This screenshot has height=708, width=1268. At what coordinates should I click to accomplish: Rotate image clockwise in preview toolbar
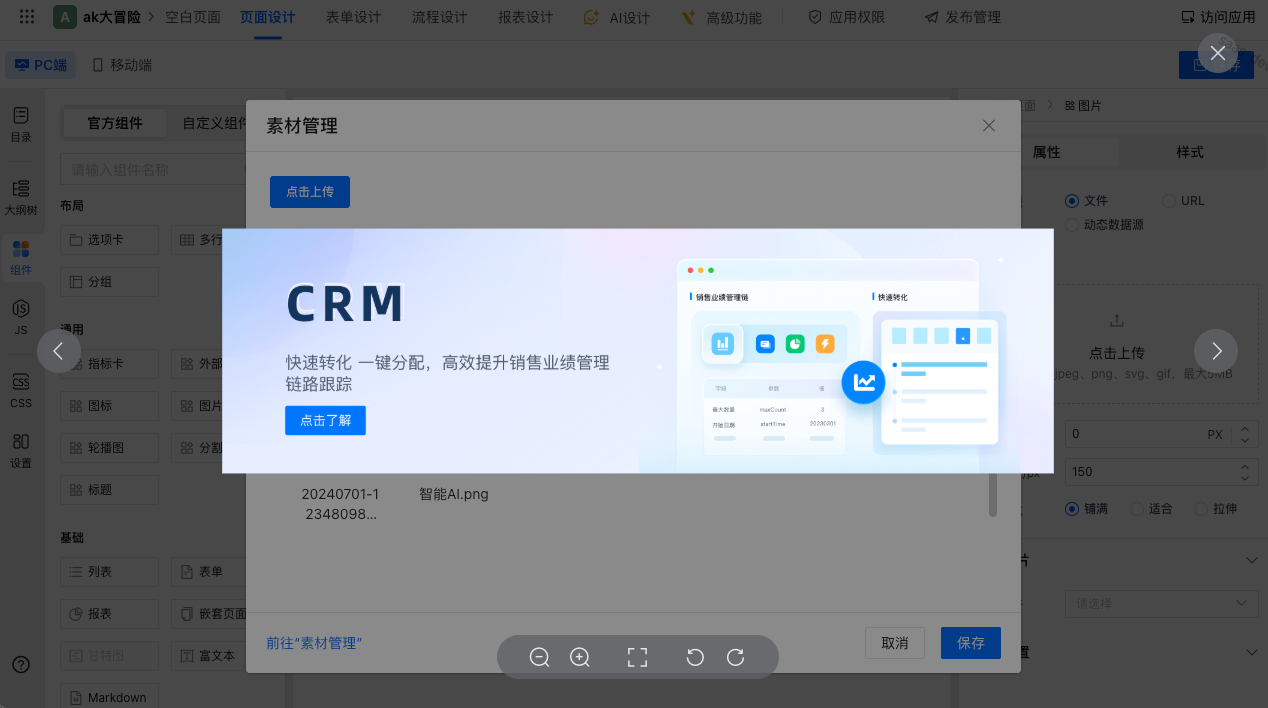[735, 657]
